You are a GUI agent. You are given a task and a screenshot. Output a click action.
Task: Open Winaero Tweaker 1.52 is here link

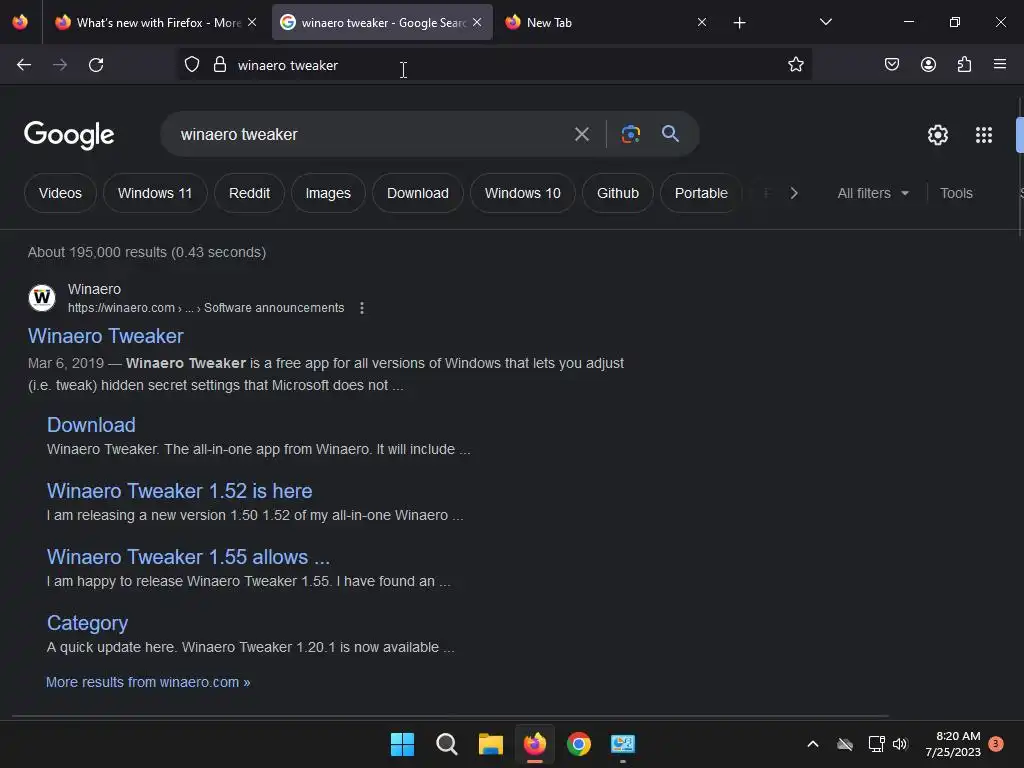click(x=180, y=491)
